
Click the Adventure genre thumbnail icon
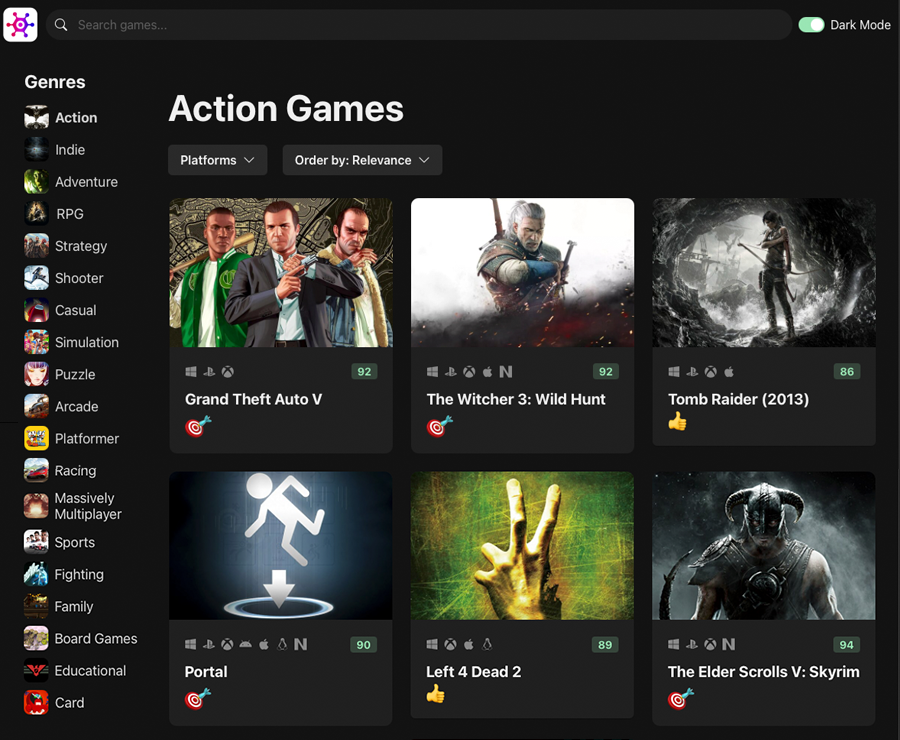[36, 182]
